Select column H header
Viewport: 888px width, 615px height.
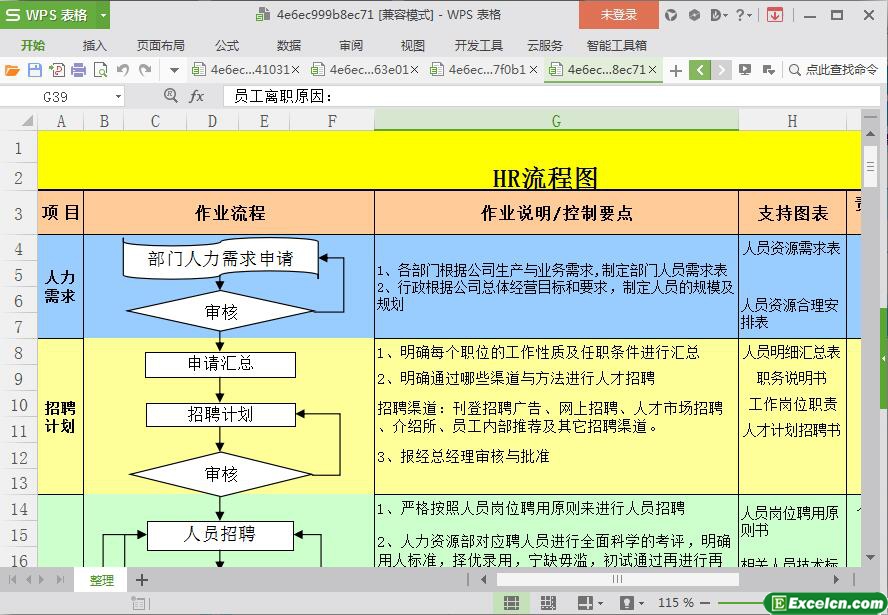792,121
